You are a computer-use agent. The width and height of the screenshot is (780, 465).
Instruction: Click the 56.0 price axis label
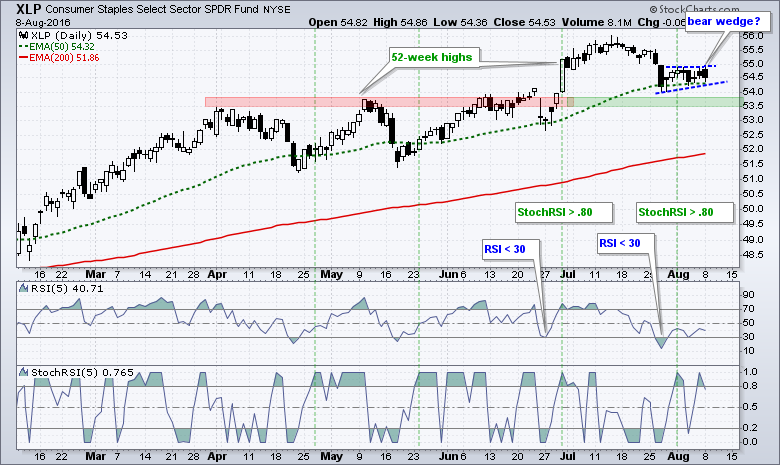pyautogui.click(x=753, y=36)
